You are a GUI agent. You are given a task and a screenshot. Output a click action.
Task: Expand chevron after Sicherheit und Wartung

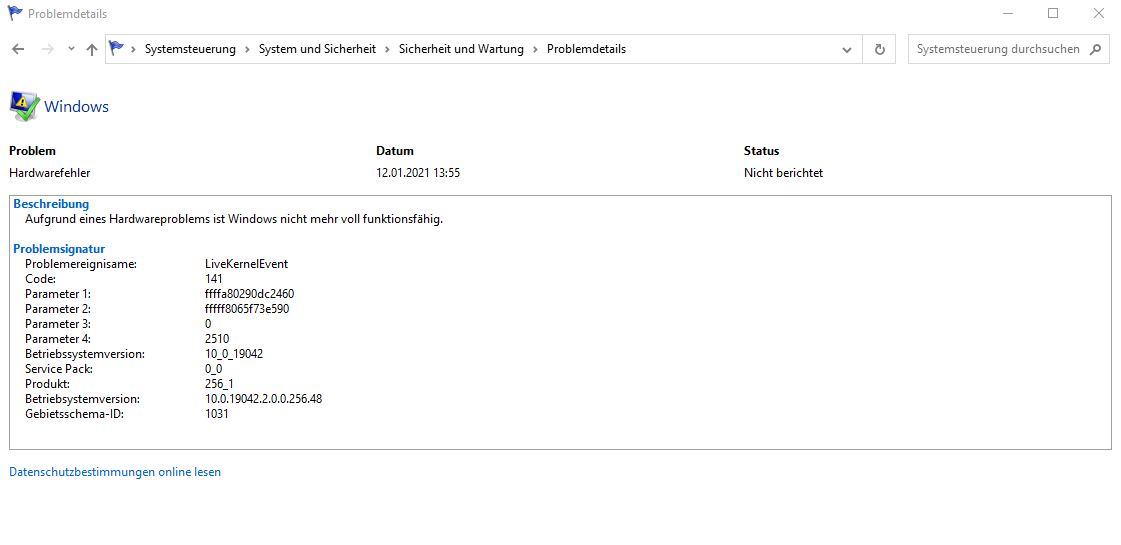(x=535, y=49)
